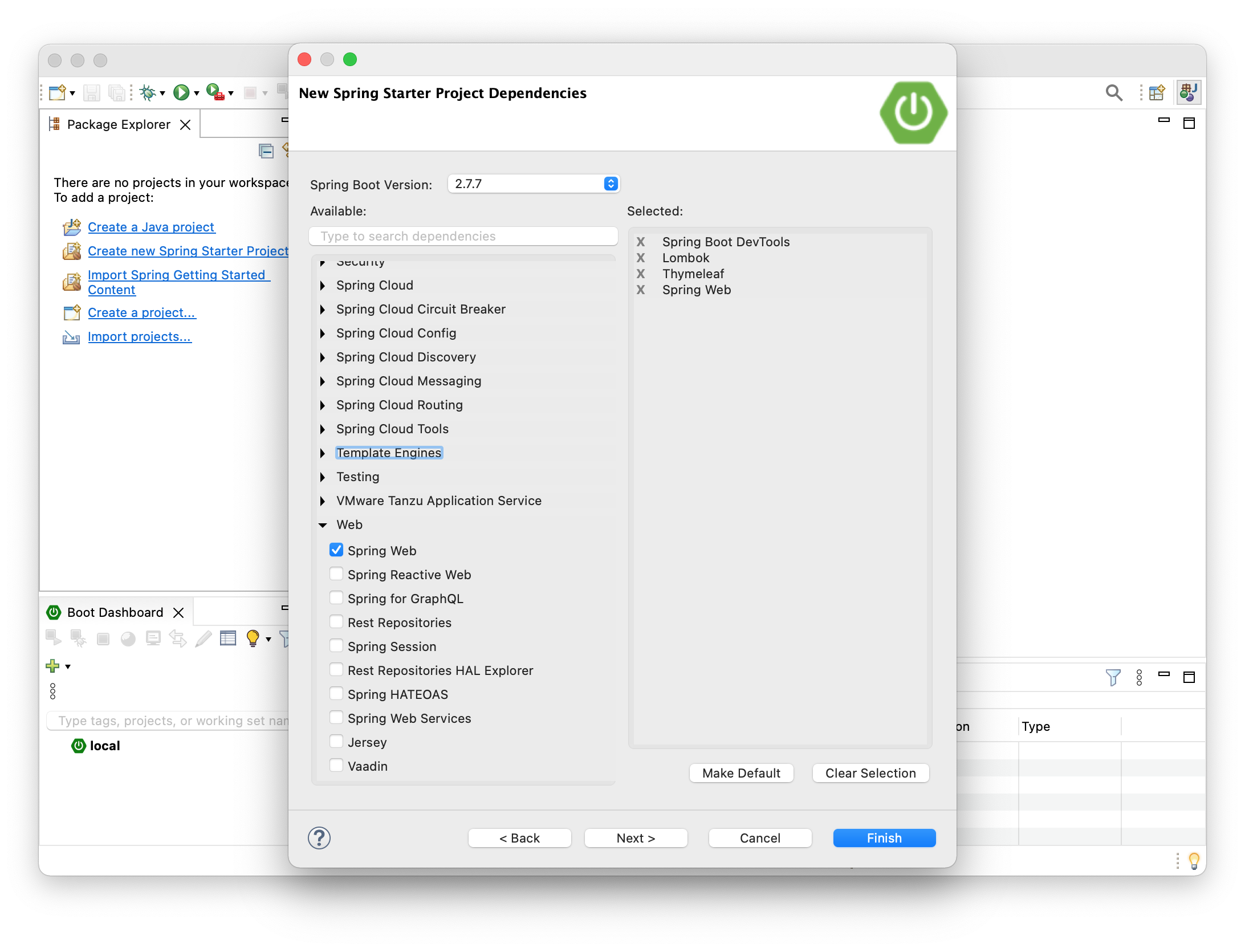Open the Spring Boot Version dropdown
This screenshot has height=952, width=1245.
point(534,184)
